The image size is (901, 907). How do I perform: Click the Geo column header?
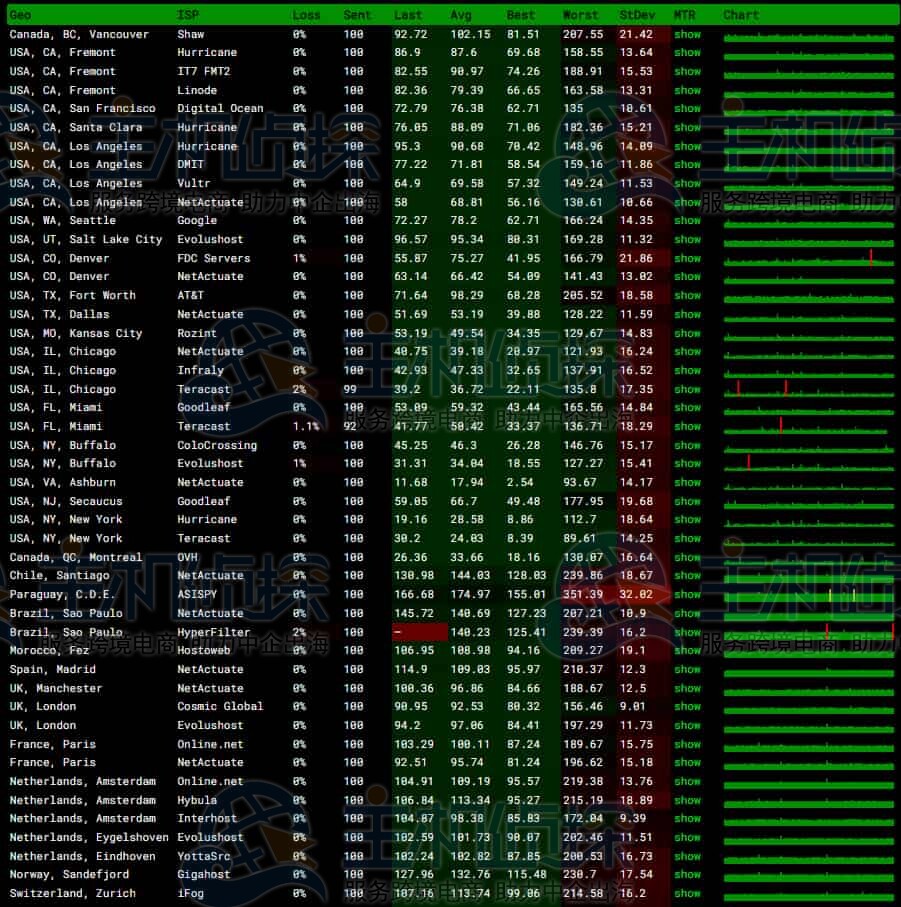pyautogui.click(x=20, y=15)
